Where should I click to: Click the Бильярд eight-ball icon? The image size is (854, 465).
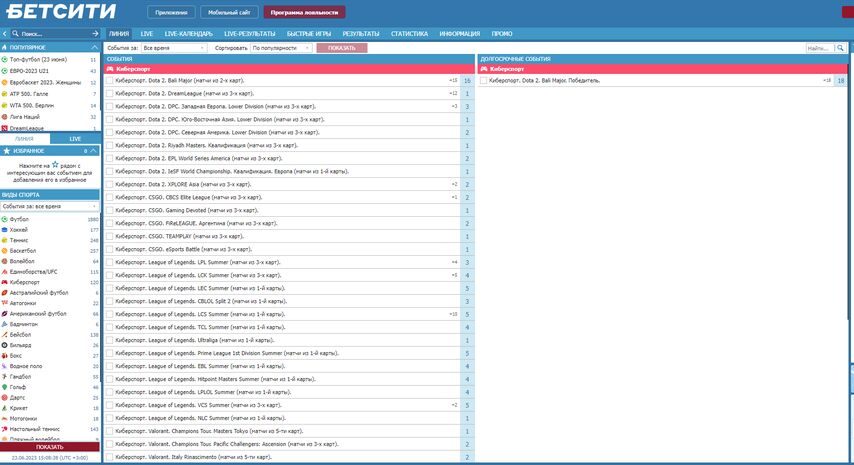(x=4, y=345)
